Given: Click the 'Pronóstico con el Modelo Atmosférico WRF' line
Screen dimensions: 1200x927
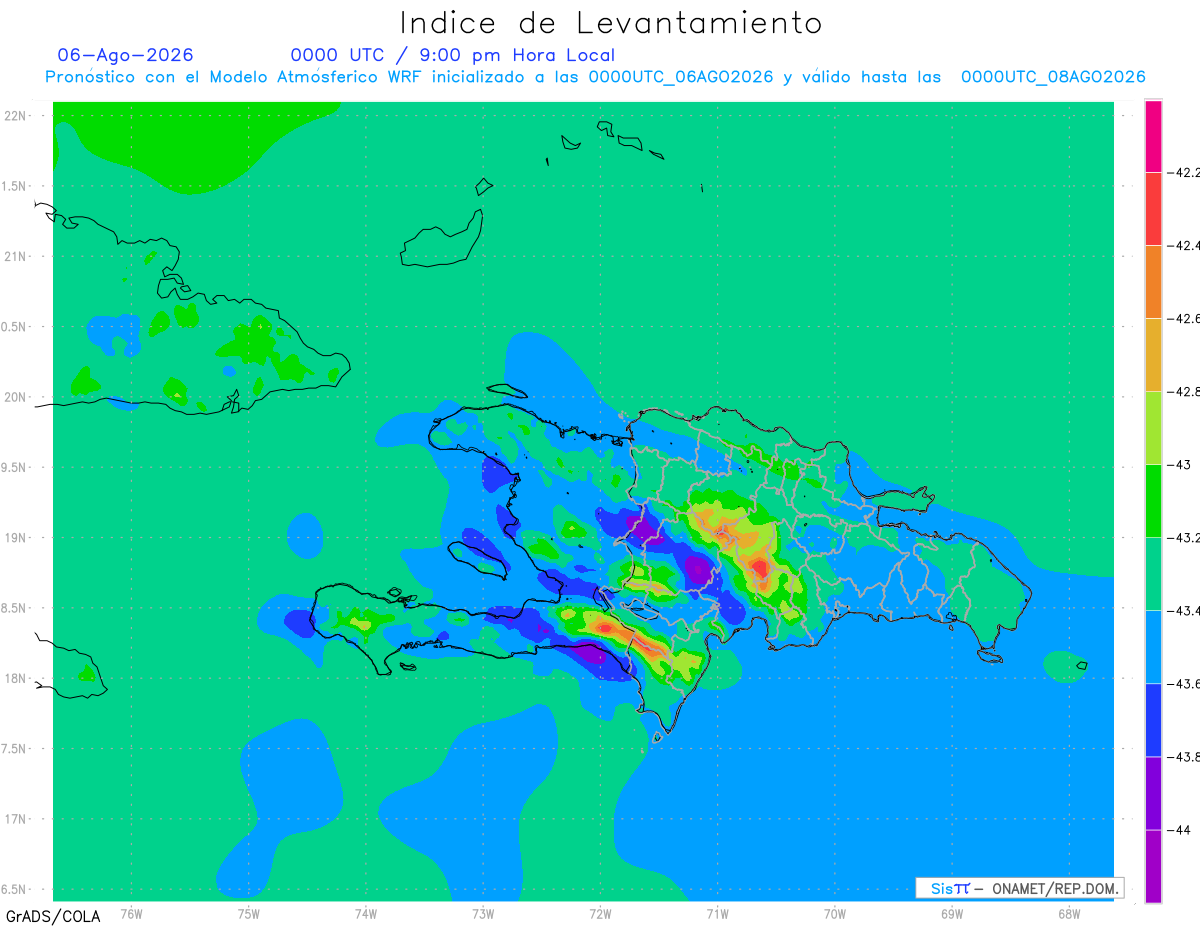Looking at the screenshot, I should click(596, 77).
